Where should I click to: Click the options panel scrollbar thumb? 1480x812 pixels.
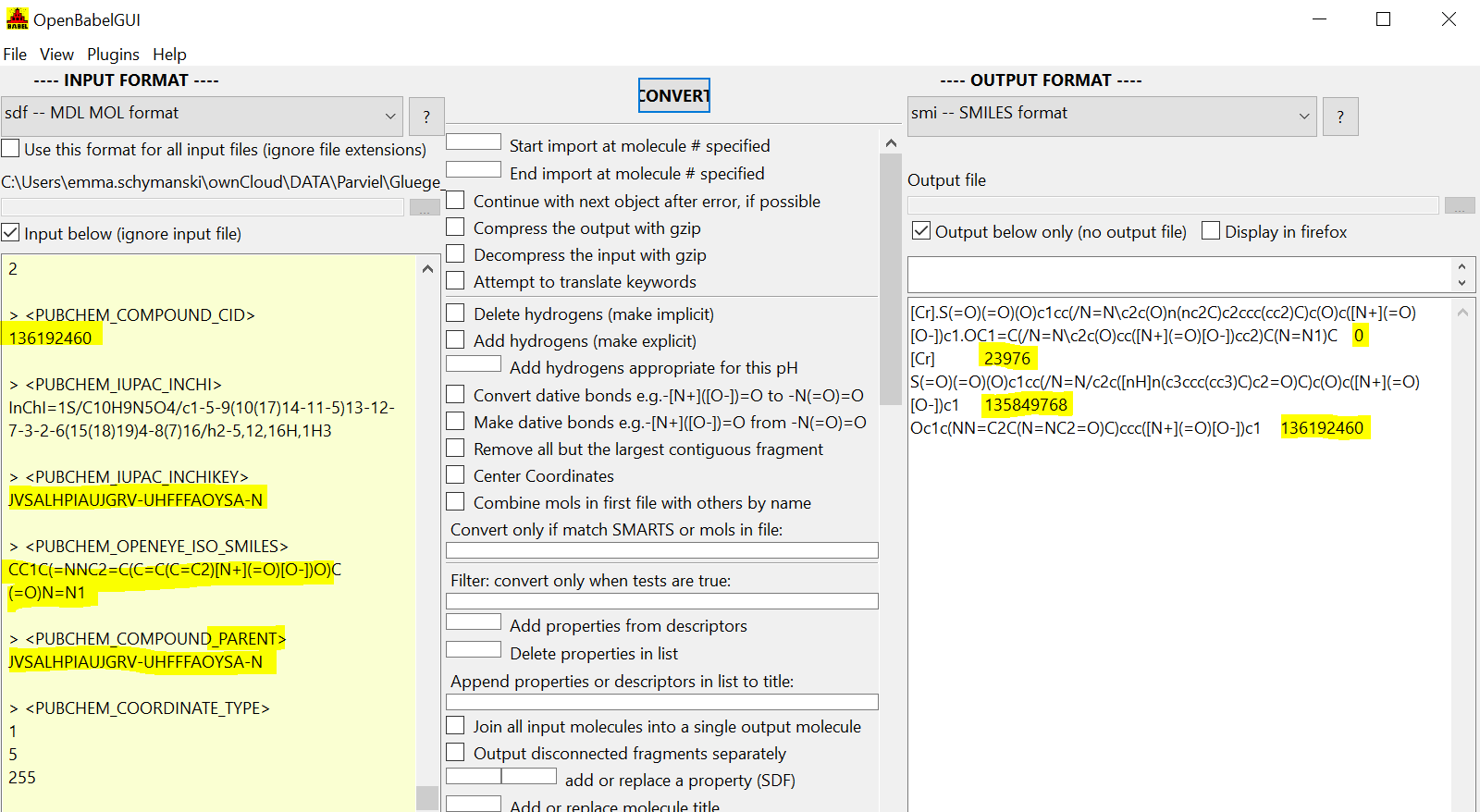[891, 280]
